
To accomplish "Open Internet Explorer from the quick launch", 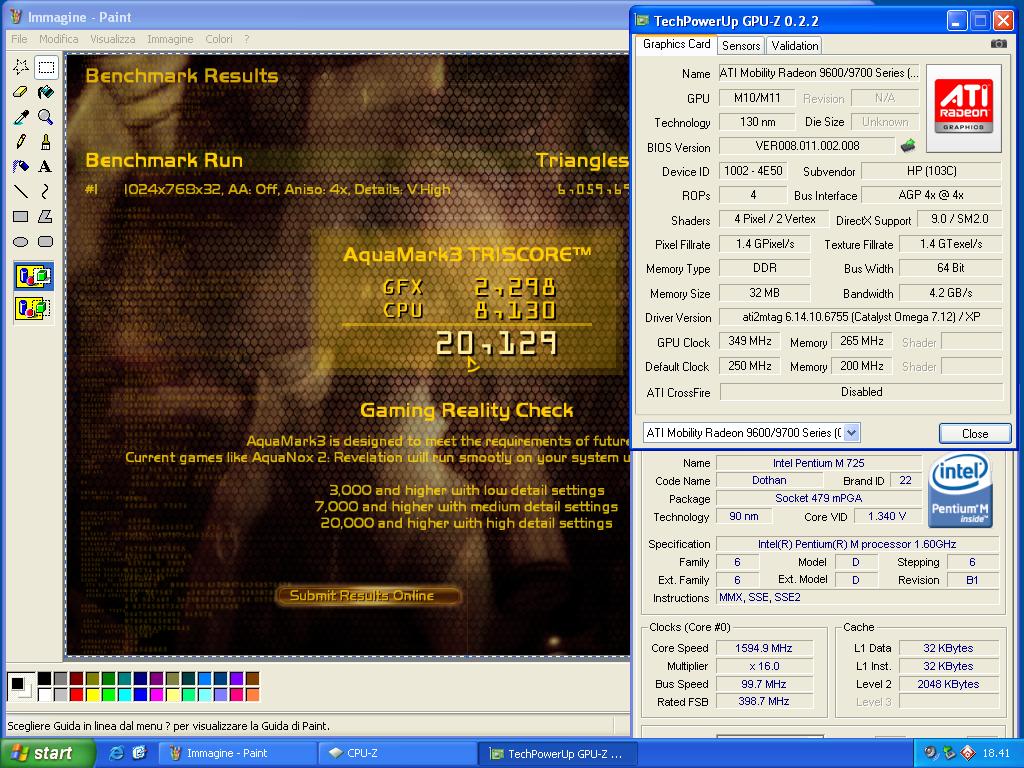I will coord(116,753).
